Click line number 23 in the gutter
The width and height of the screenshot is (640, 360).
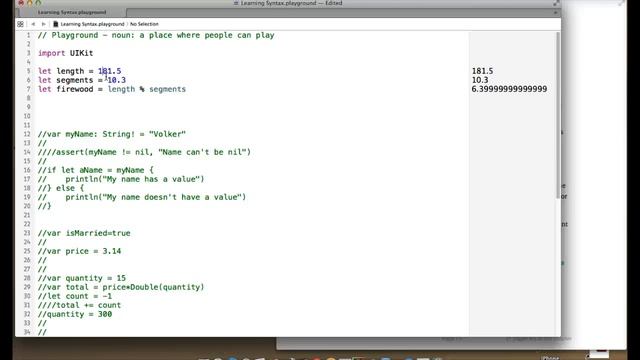pos(27,233)
